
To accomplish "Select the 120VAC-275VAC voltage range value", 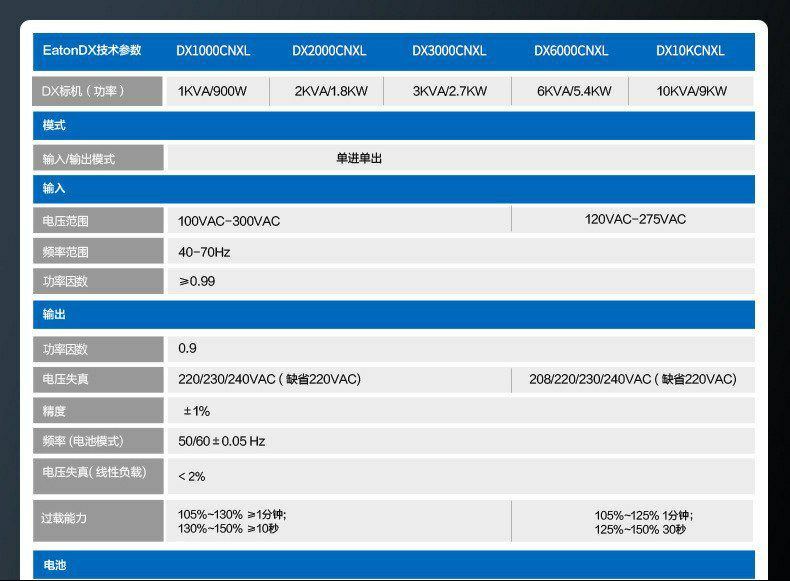I will 635,219.
